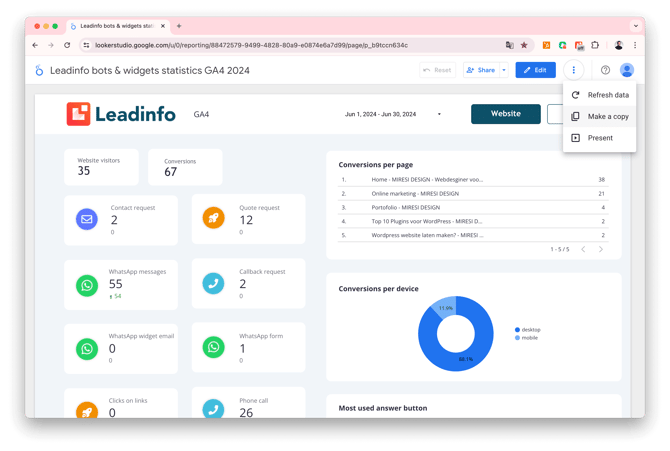Screen dimensions: 670x451
Task: Open the Help question mark icon
Action: click(605, 70)
